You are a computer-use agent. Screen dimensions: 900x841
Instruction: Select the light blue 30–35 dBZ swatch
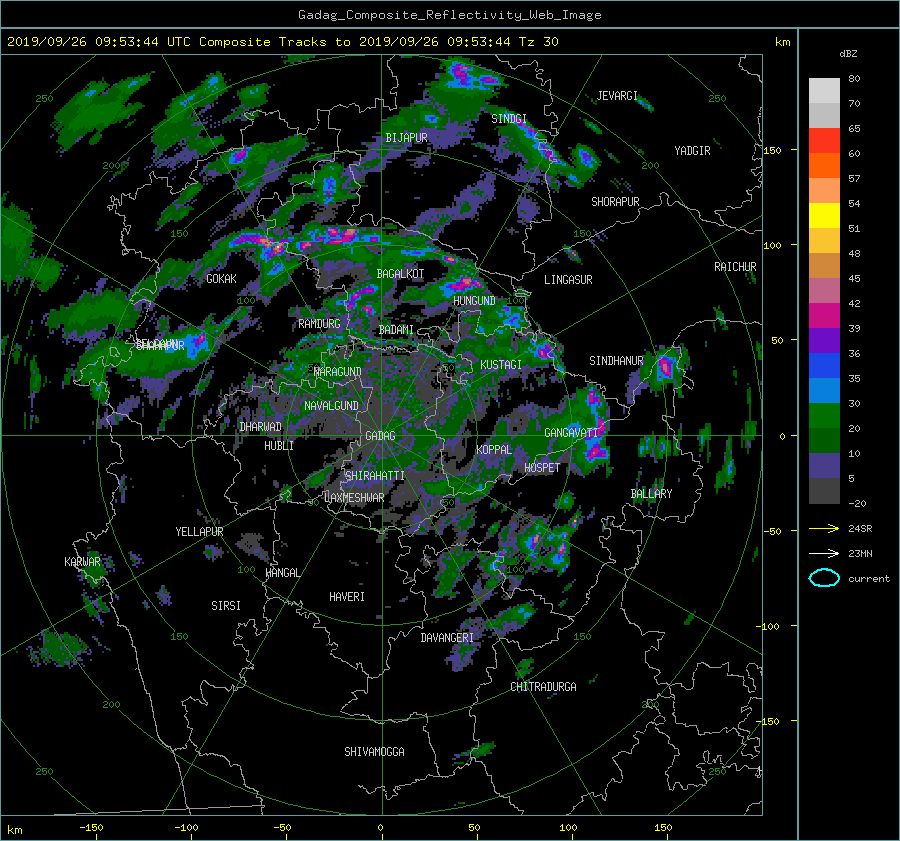(824, 391)
